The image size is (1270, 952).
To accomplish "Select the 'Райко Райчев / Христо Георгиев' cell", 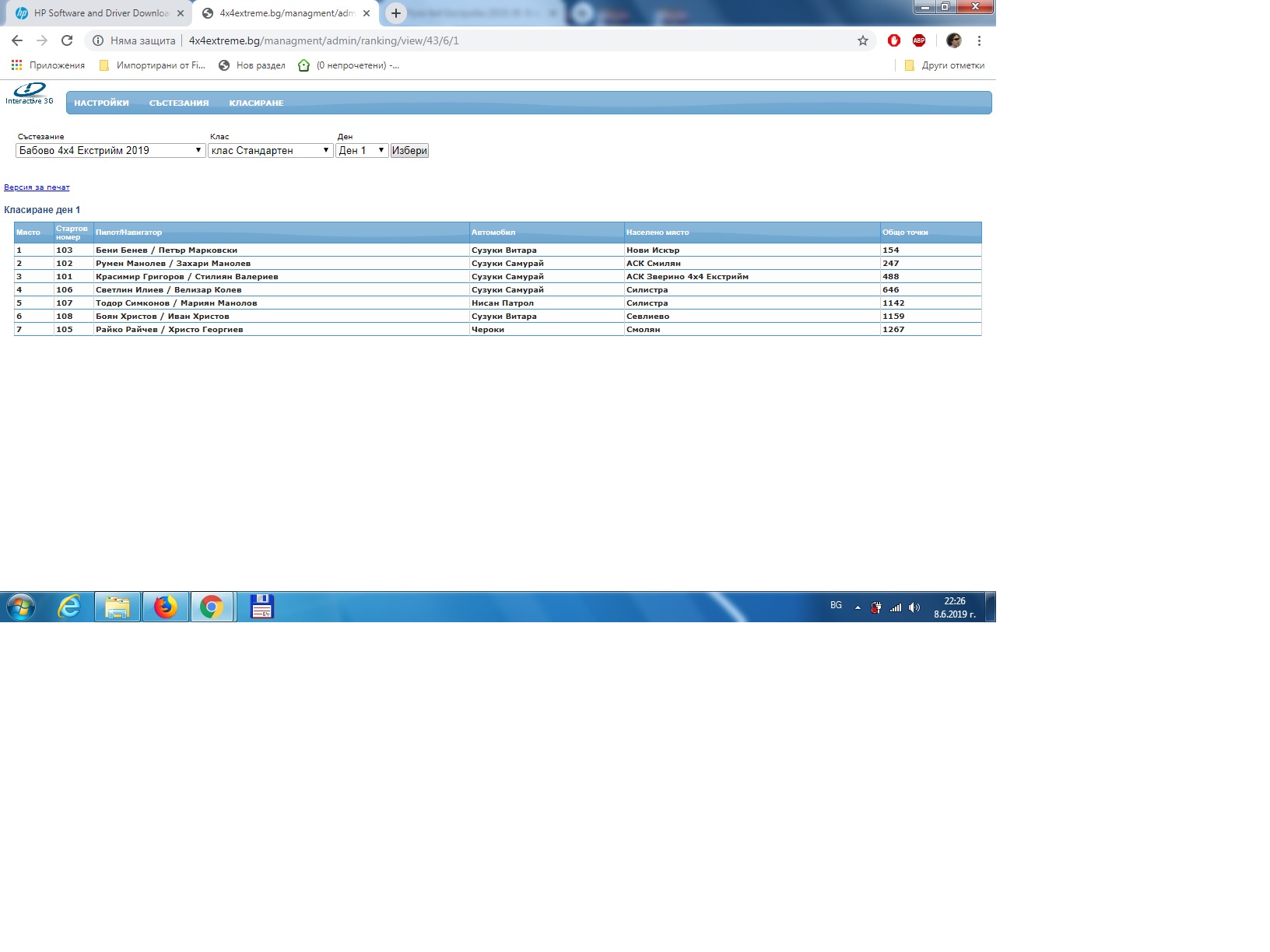I will tap(281, 330).
